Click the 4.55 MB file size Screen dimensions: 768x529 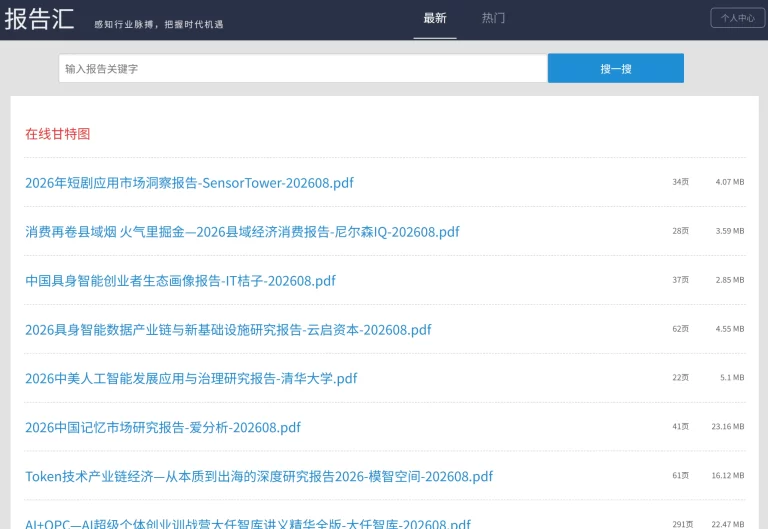click(x=730, y=329)
